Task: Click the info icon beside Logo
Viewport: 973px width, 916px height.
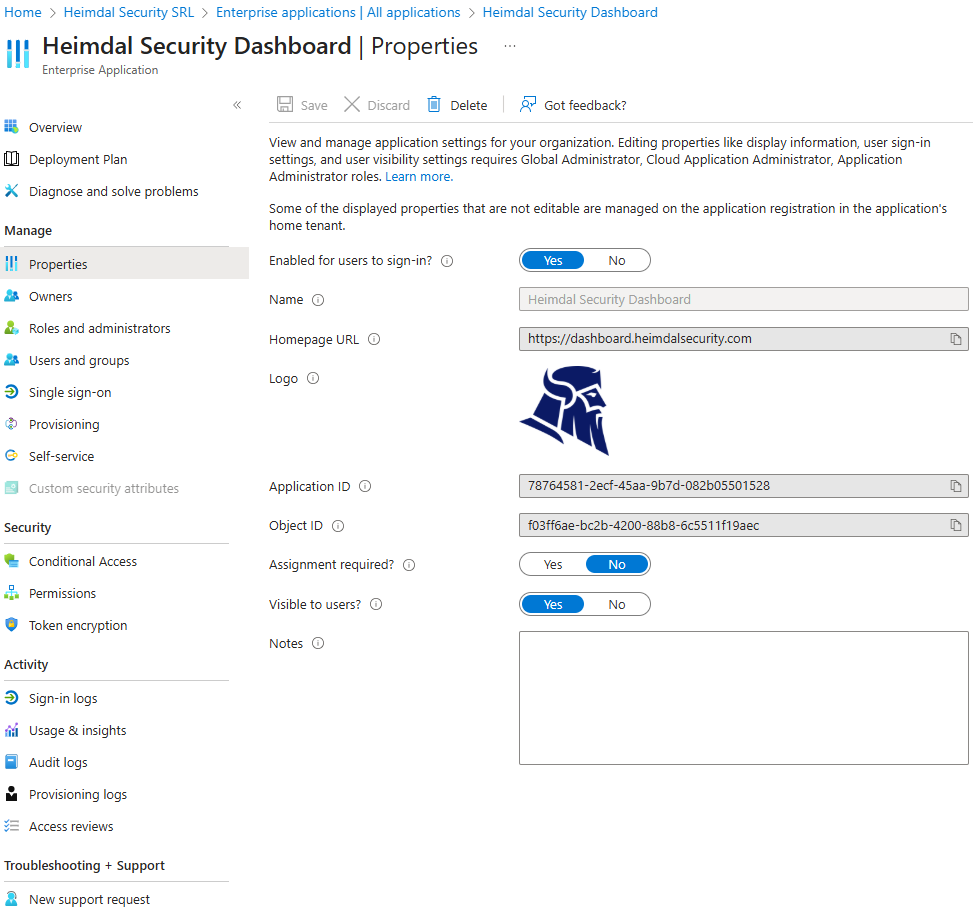Action: point(313,379)
